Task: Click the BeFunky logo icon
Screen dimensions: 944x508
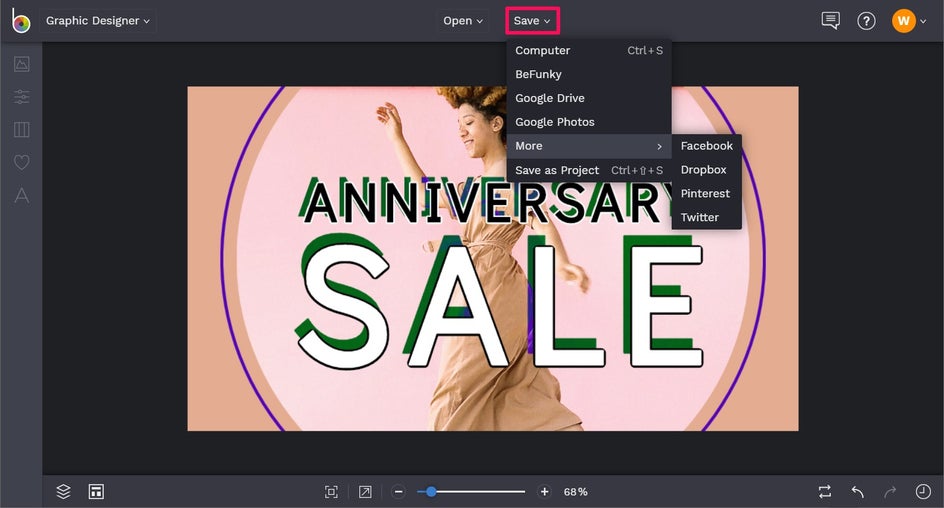Action: point(20,20)
